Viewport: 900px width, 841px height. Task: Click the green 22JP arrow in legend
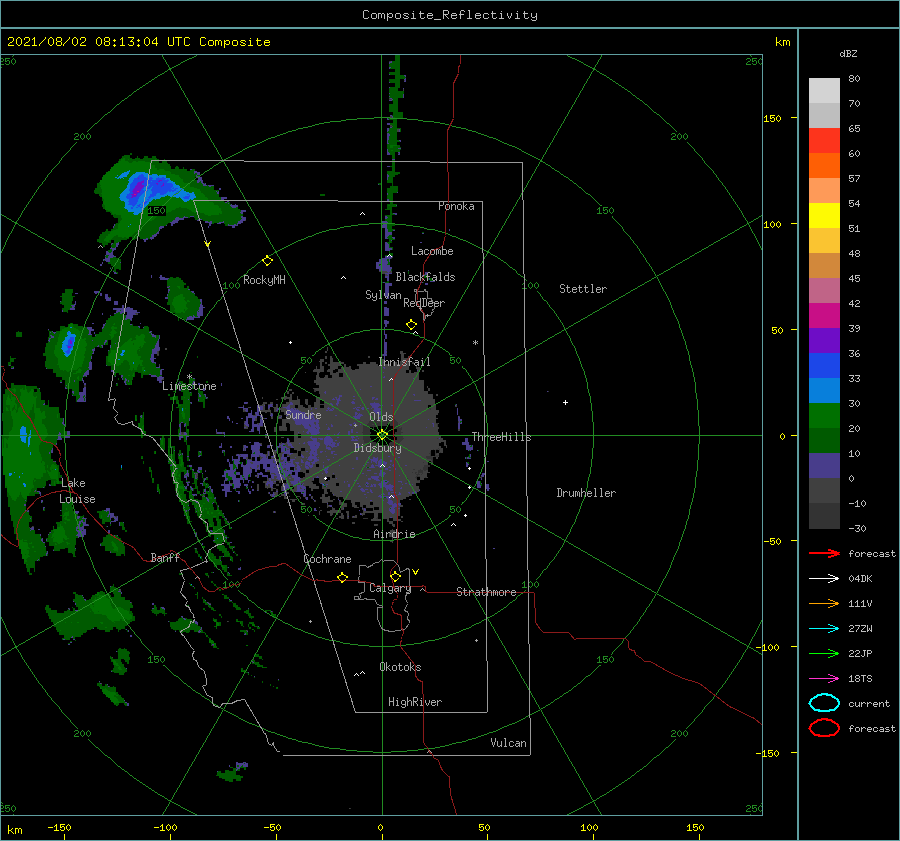tap(824, 653)
